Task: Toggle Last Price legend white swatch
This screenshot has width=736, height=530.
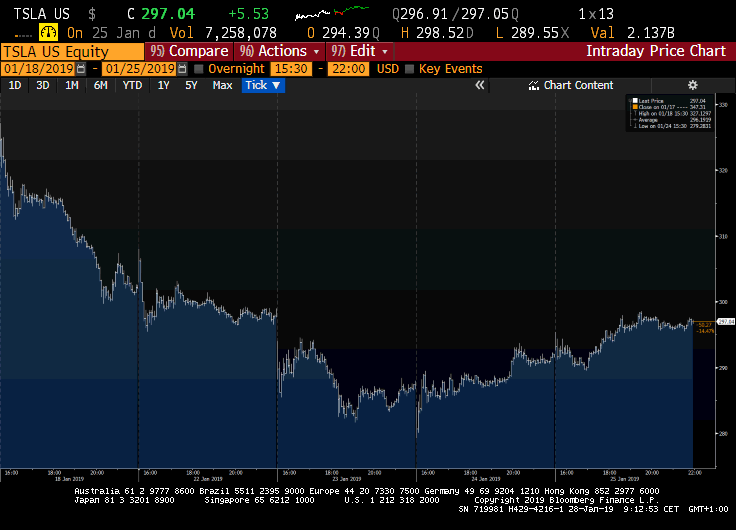Action: coord(635,100)
